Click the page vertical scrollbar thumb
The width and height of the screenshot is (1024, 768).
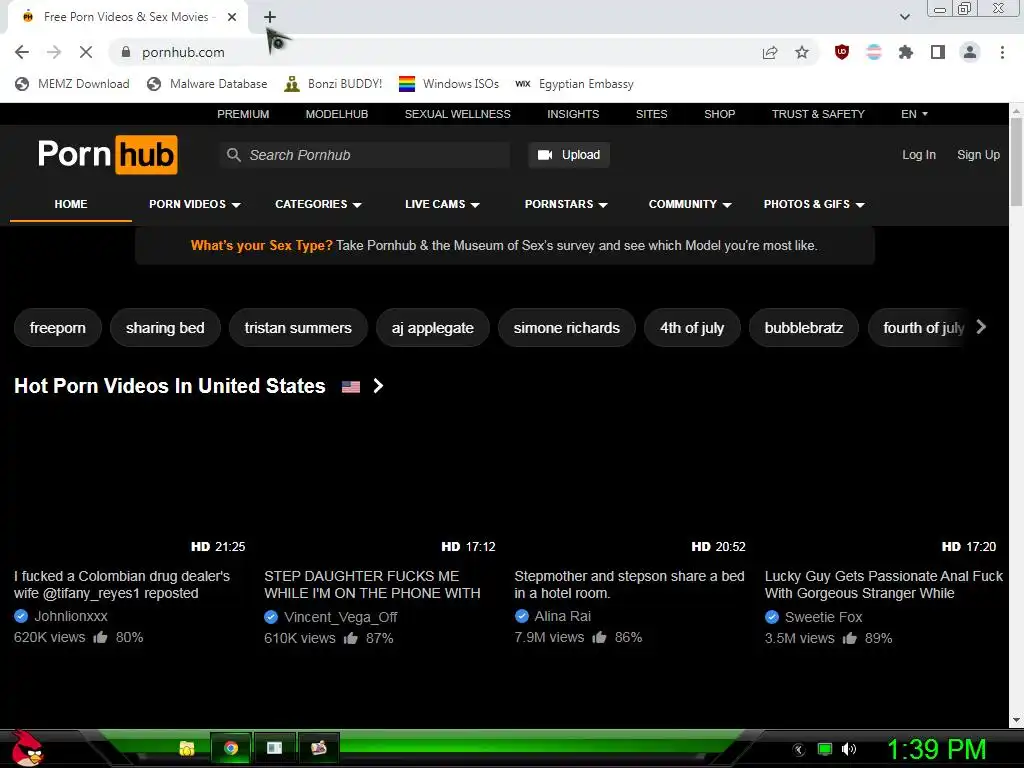coord(1016,161)
